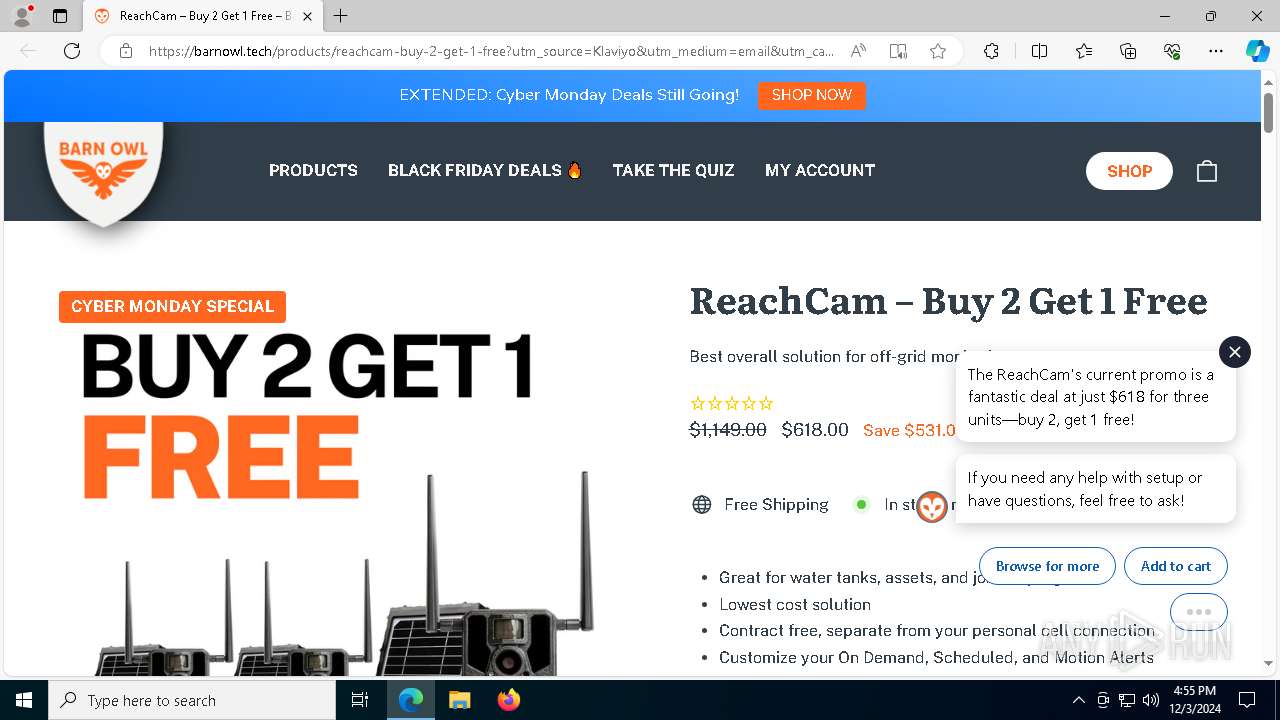This screenshot has width=1280, height=720.
Task: Open the browser Extensions puzzle icon
Action: 991,51
